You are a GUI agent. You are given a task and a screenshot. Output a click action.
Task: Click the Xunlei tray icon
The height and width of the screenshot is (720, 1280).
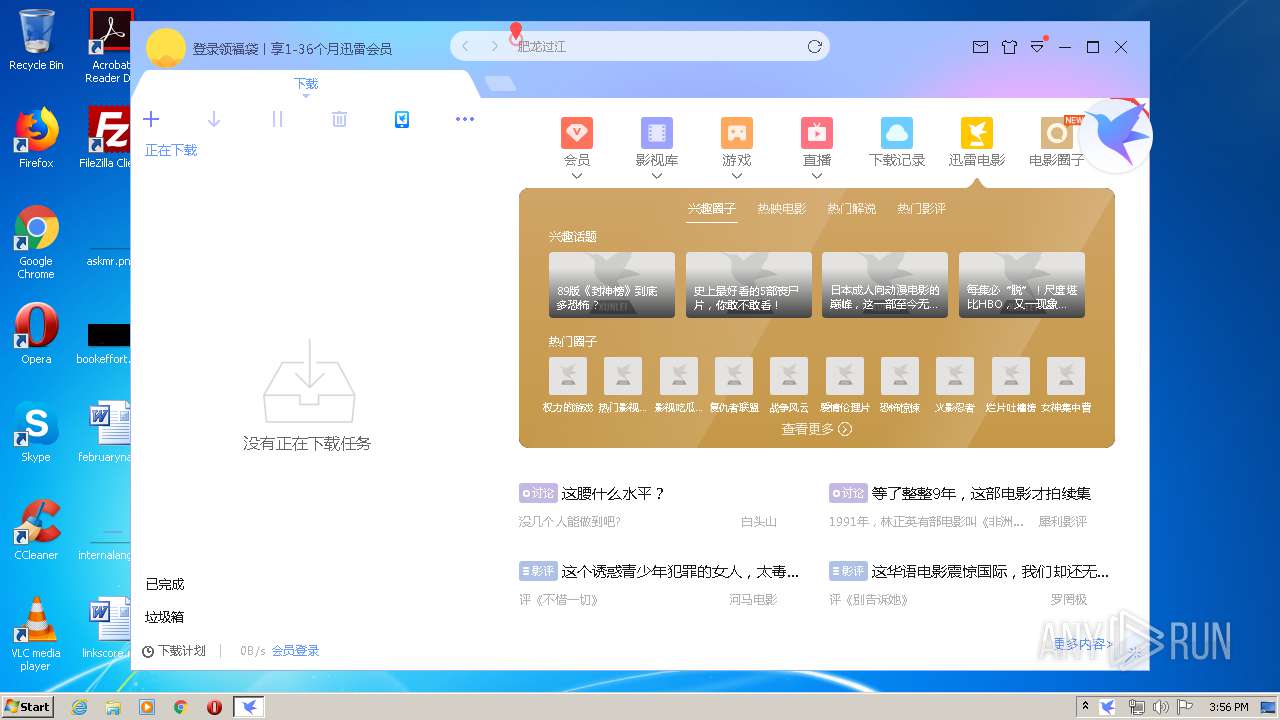pyautogui.click(x=1108, y=707)
